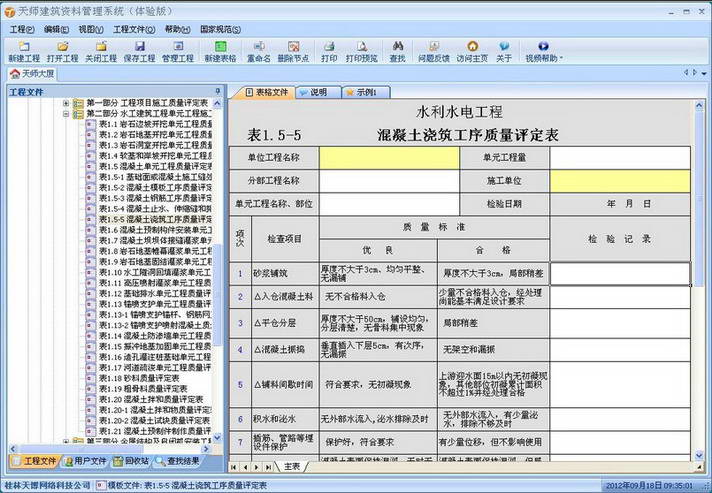
Task: Switch to the 表格文件 tab
Action: (x=267, y=92)
